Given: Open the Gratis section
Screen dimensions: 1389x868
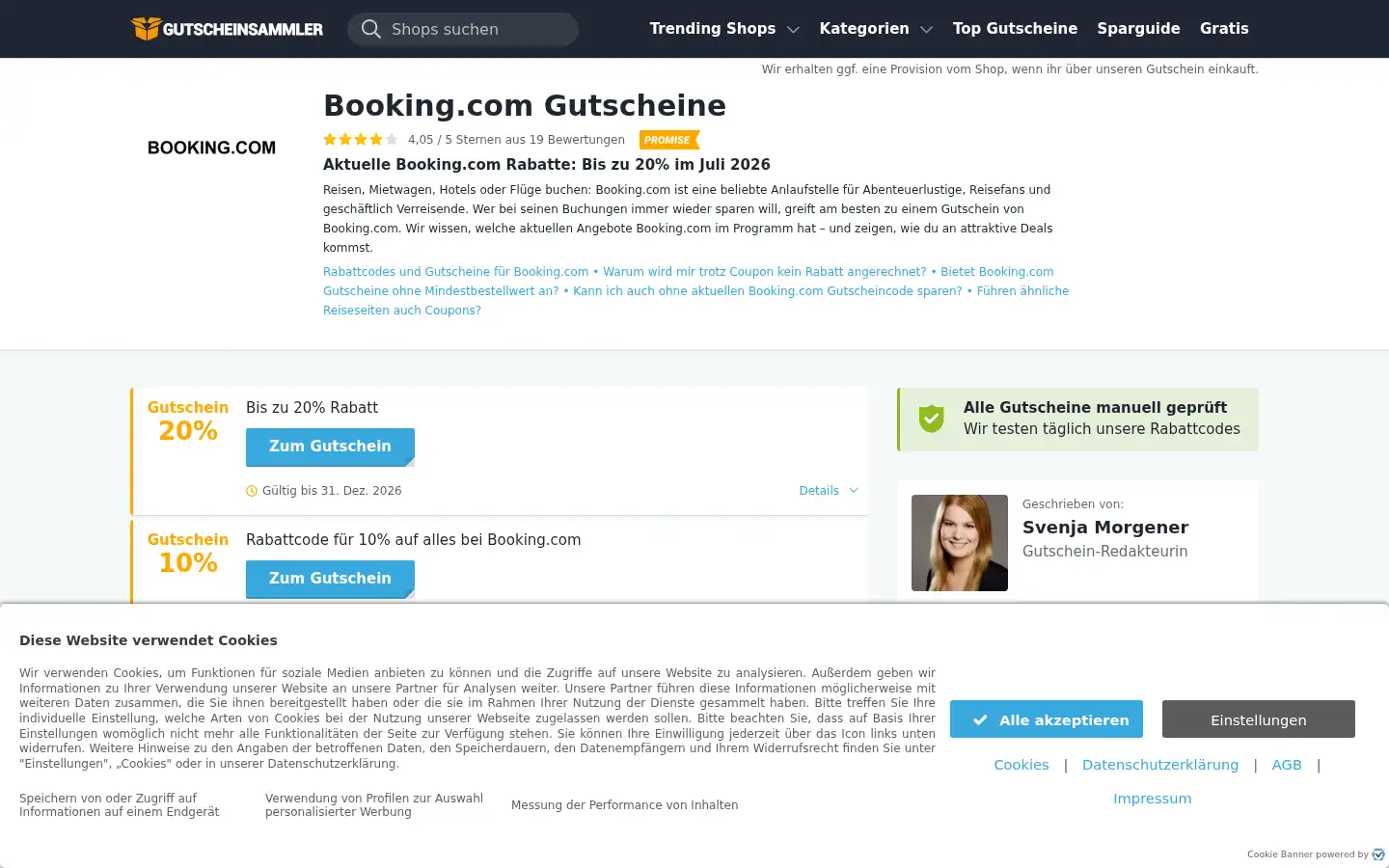Looking at the screenshot, I should click(x=1224, y=29).
